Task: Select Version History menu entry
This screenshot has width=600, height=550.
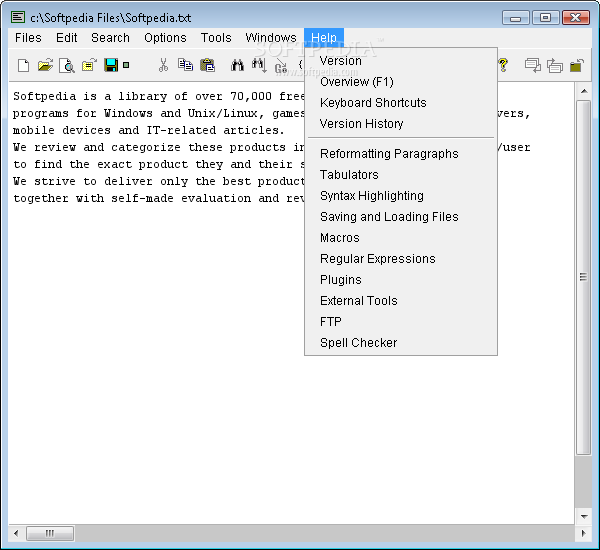Action: point(401,124)
